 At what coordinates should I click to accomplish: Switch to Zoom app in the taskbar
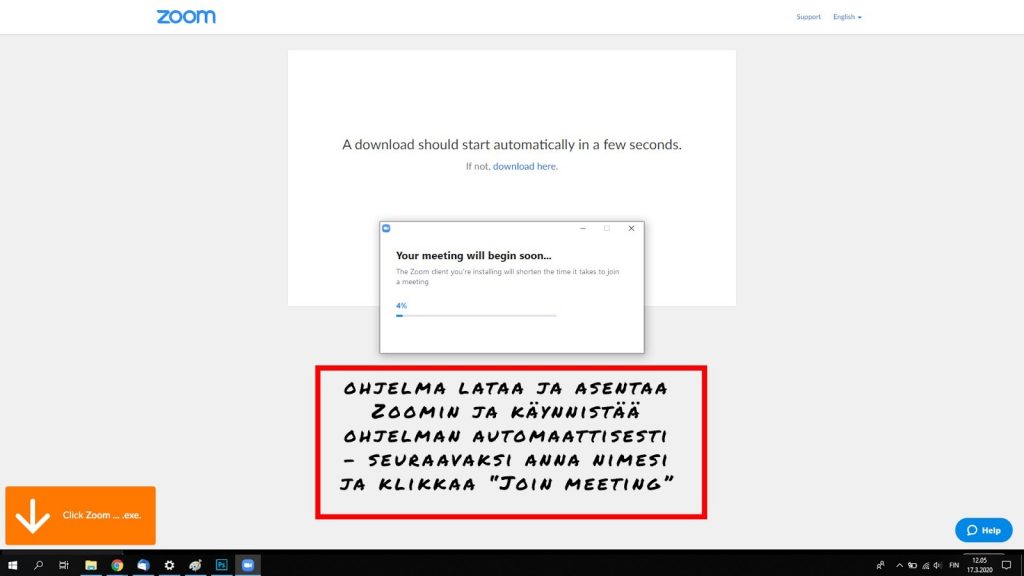click(x=248, y=565)
